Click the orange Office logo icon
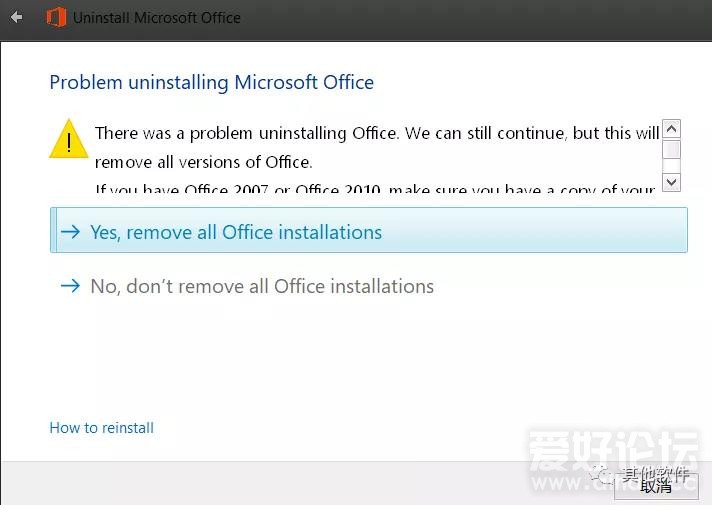This screenshot has height=505, width=712. (x=56, y=17)
